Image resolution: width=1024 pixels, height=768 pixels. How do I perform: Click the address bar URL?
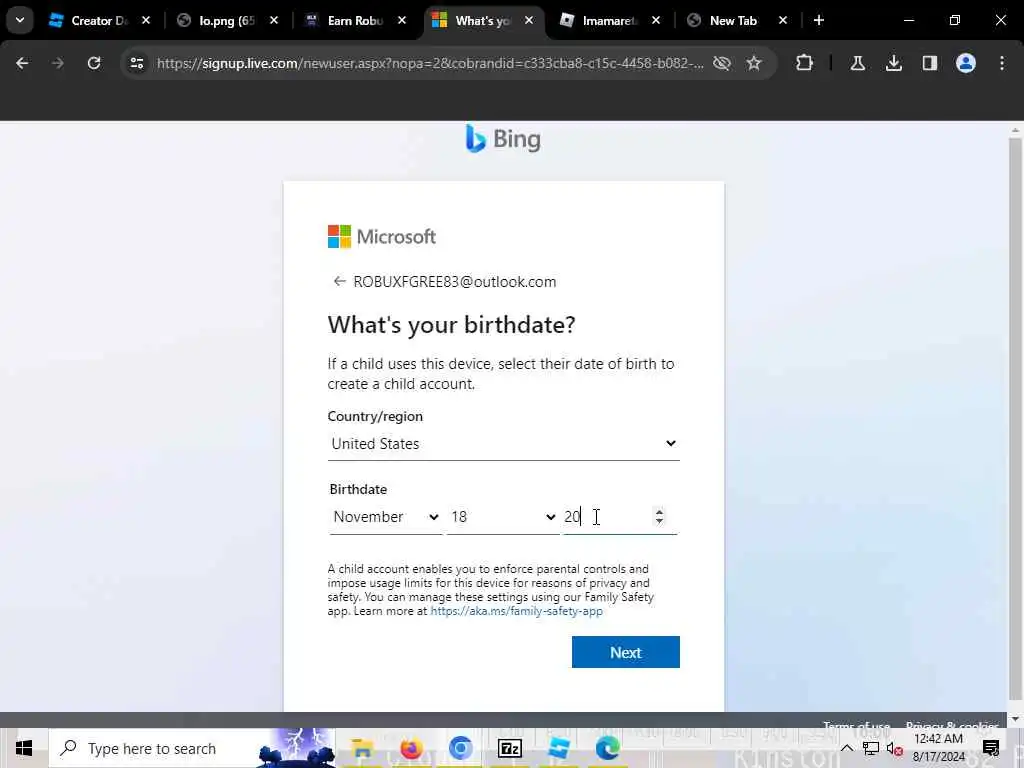click(430, 63)
